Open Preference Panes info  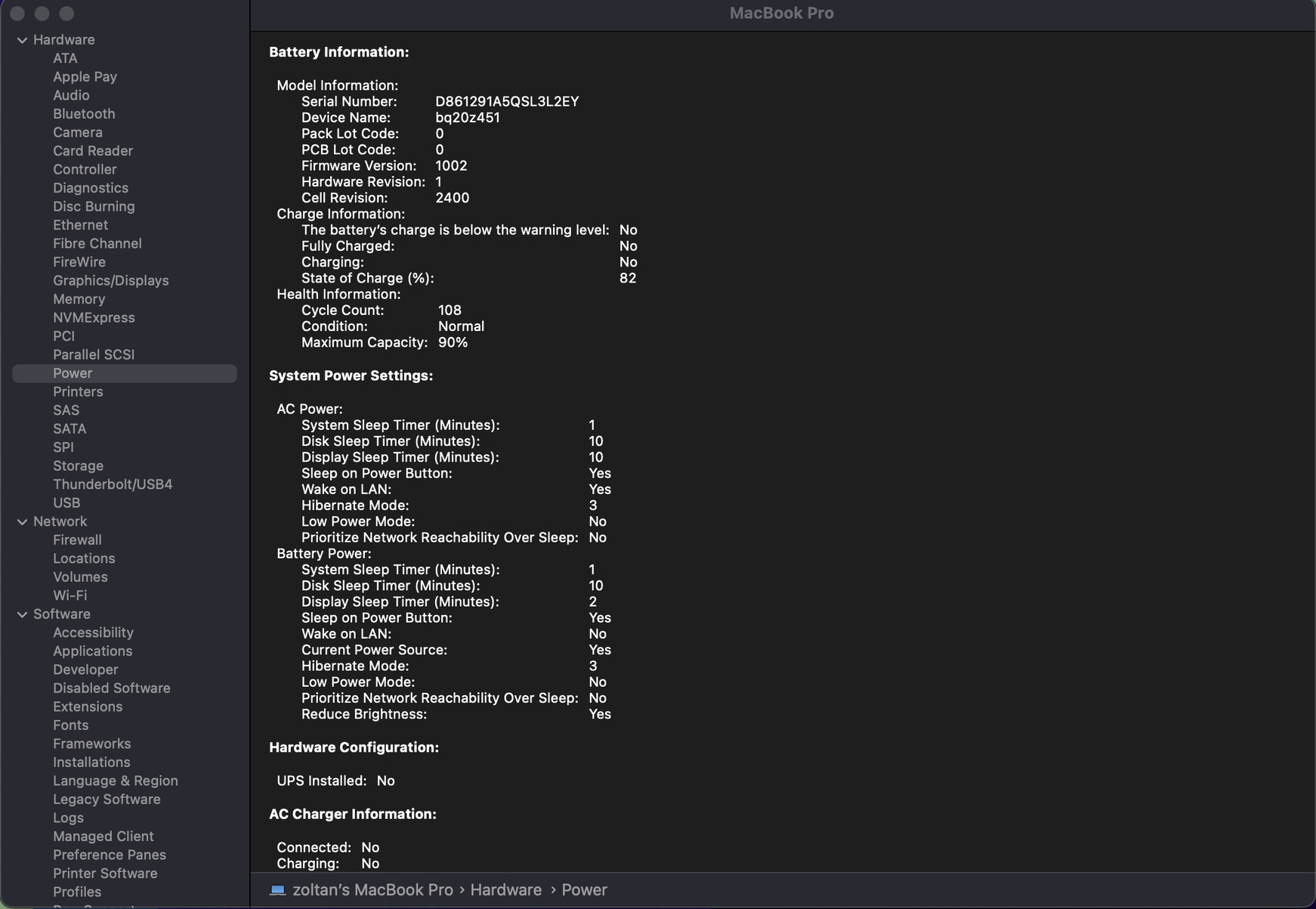coord(110,855)
